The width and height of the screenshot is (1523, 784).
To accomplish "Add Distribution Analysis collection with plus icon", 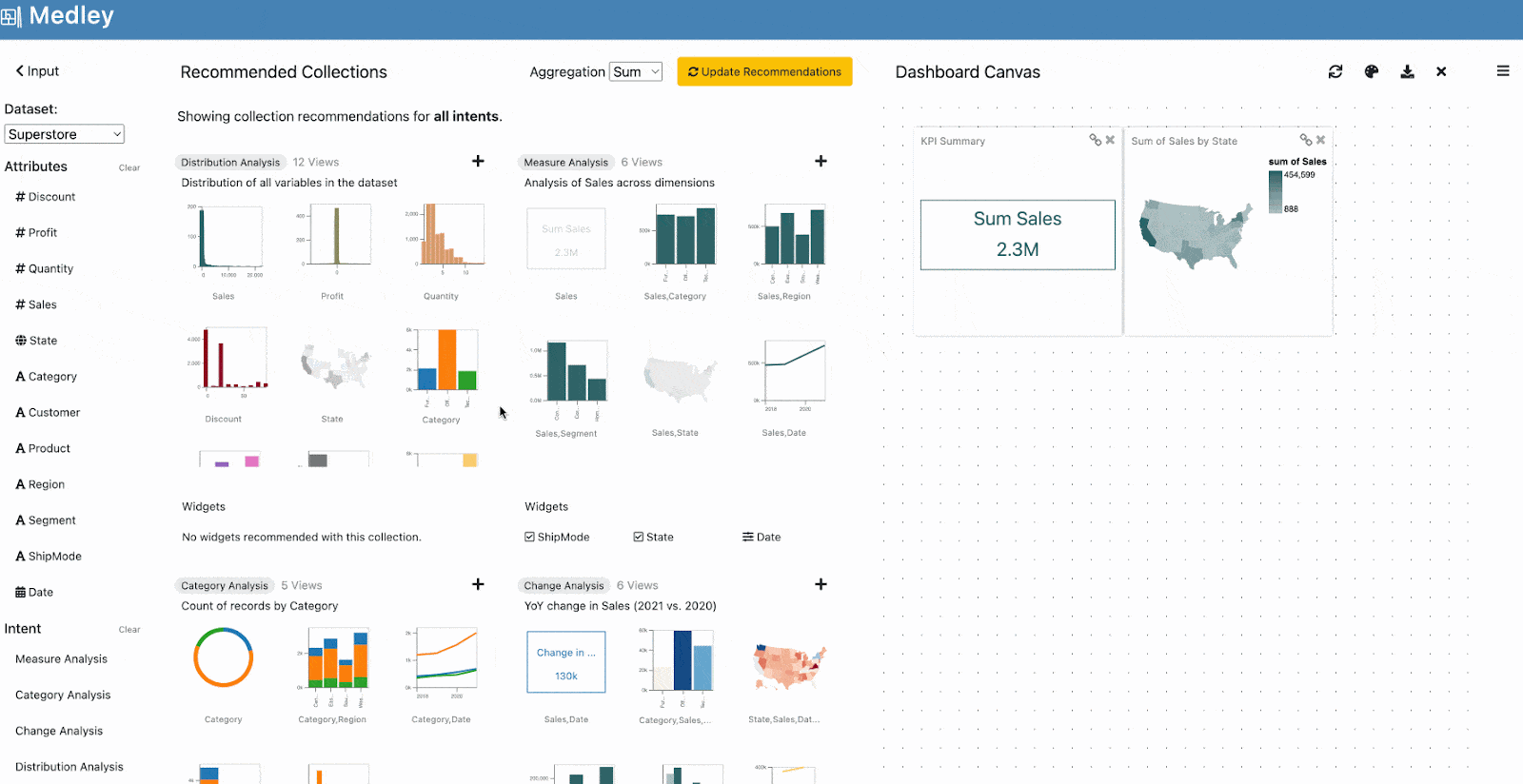I will [478, 161].
